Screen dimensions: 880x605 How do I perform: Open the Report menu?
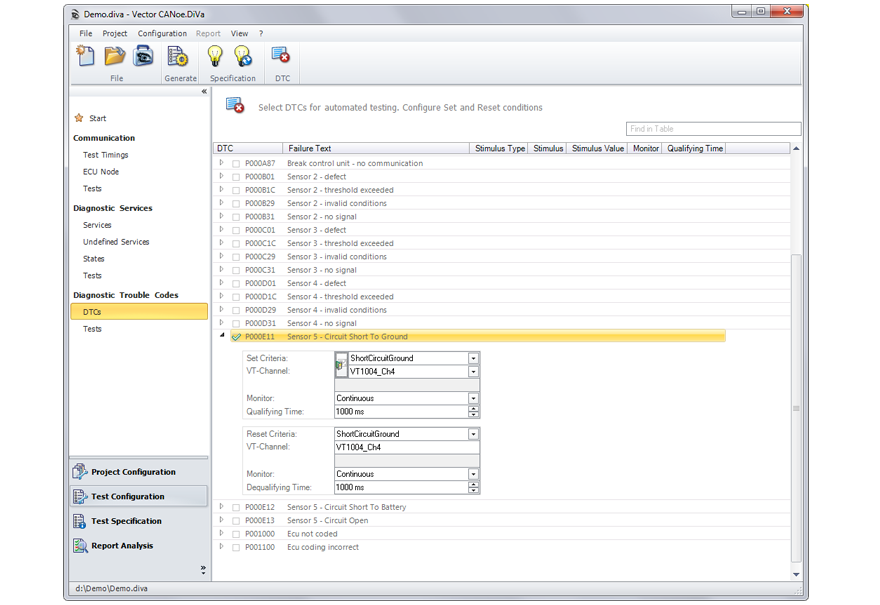tap(208, 34)
